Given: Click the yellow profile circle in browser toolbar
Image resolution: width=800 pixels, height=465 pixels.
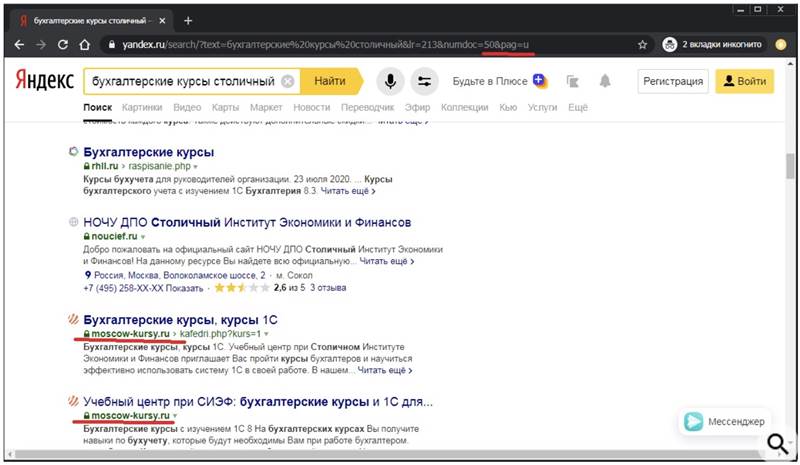Looking at the screenshot, I should click(x=780, y=45).
